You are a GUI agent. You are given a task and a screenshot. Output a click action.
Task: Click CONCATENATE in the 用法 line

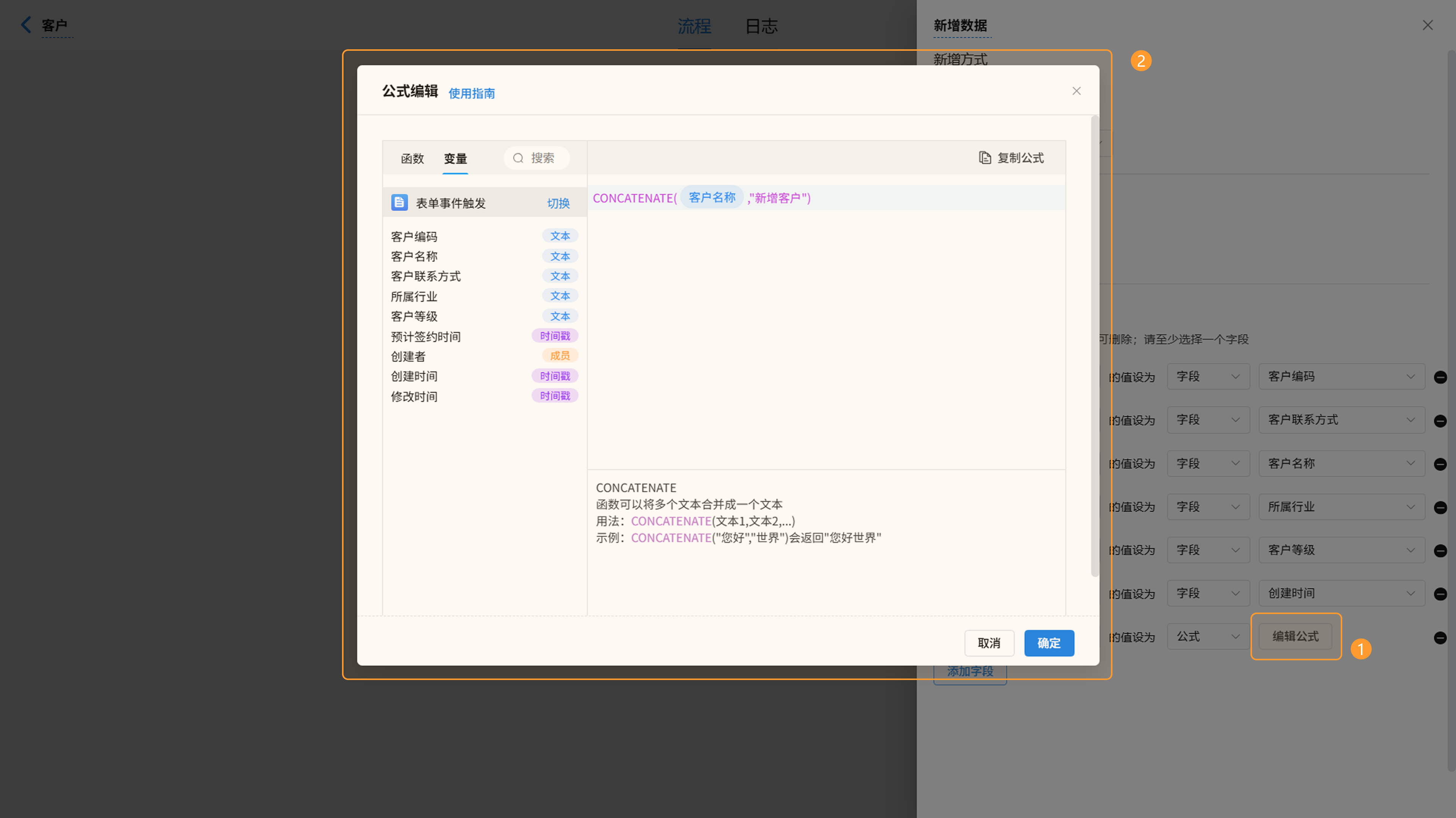pos(671,521)
